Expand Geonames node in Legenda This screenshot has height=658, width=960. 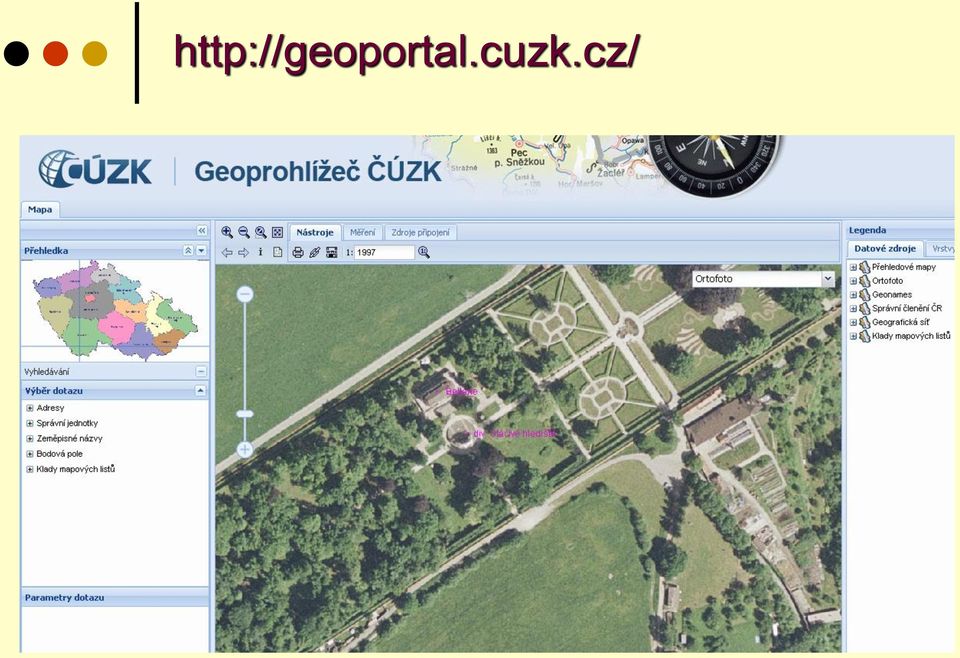click(853, 295)
